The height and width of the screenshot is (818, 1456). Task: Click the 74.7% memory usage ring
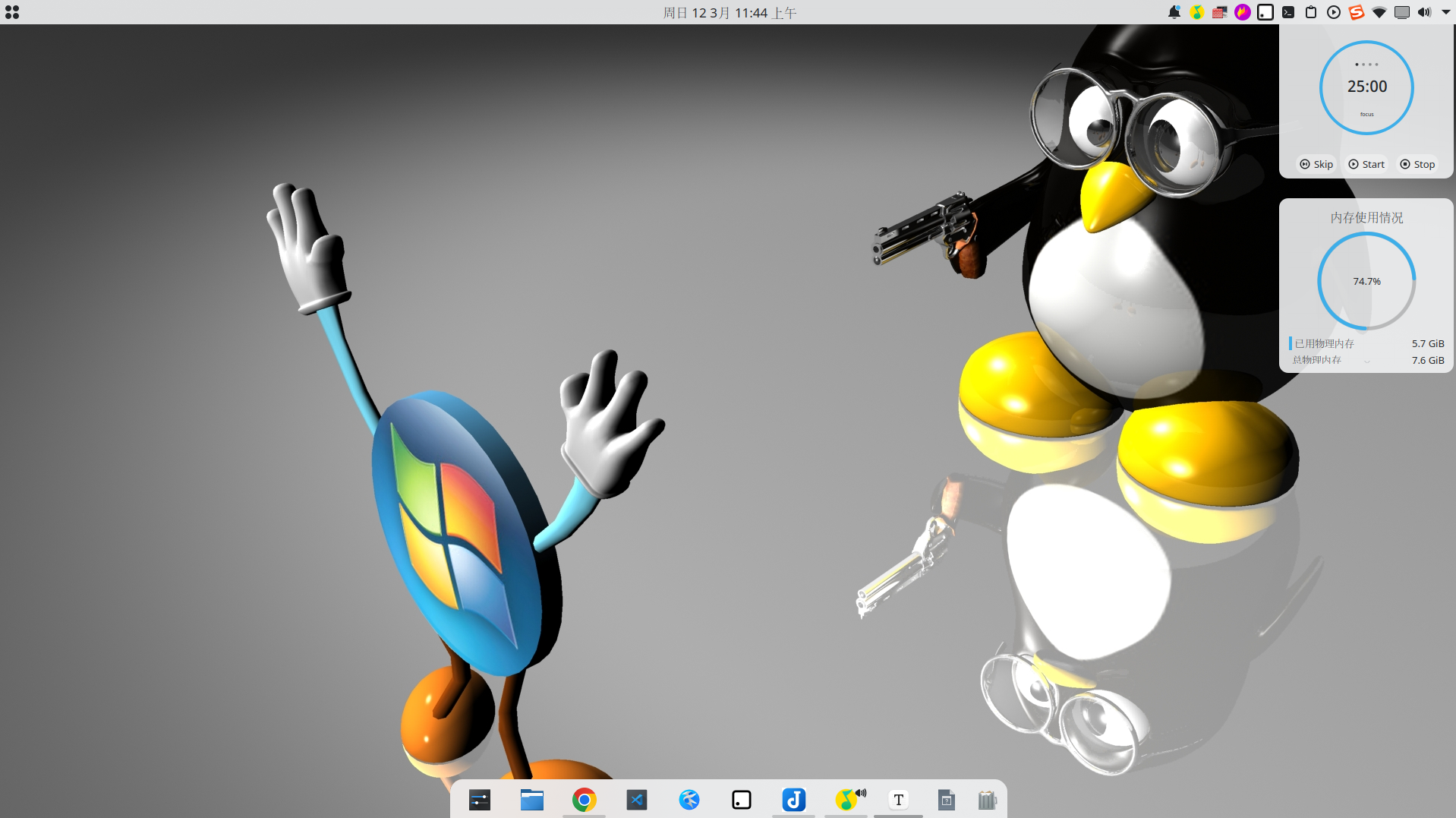pyautogui.click(x=1366, y=281)
